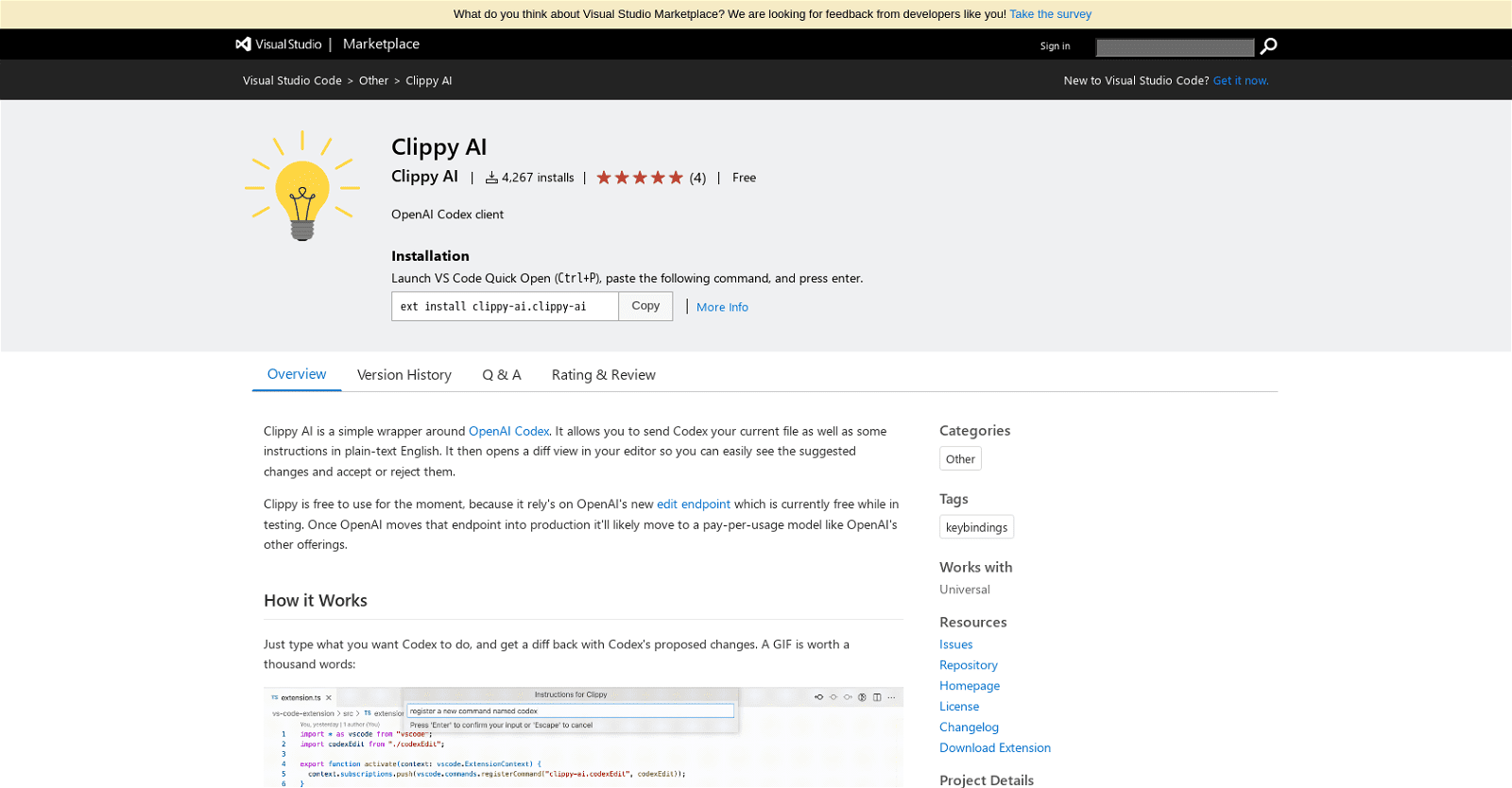Open the Homepage resource link
Image resolution: width=1512 pixels, height=788 pixels.
click(x=970, y=686)
